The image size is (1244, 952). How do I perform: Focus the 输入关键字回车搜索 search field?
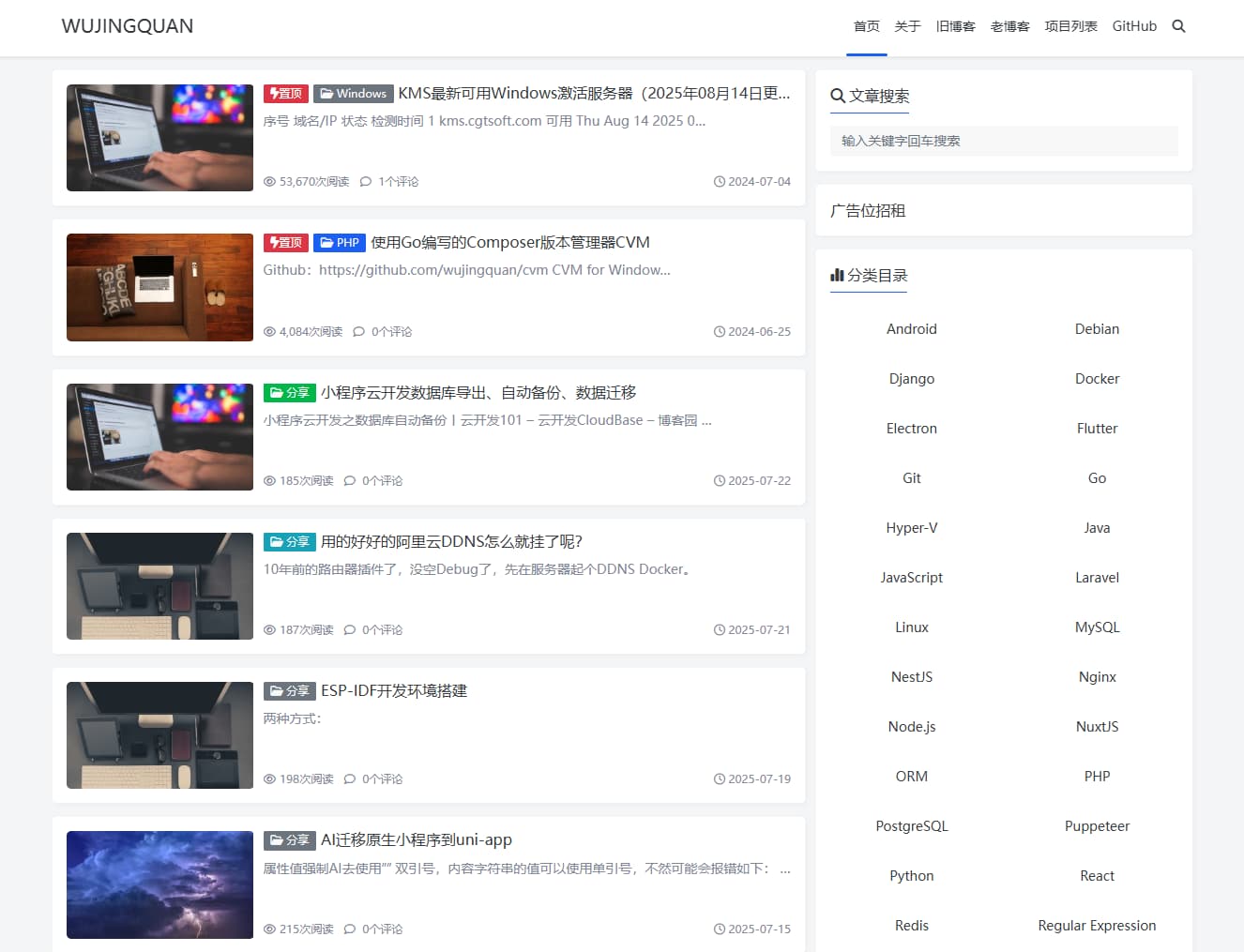pyautogui.click(x=1003, y=142)
